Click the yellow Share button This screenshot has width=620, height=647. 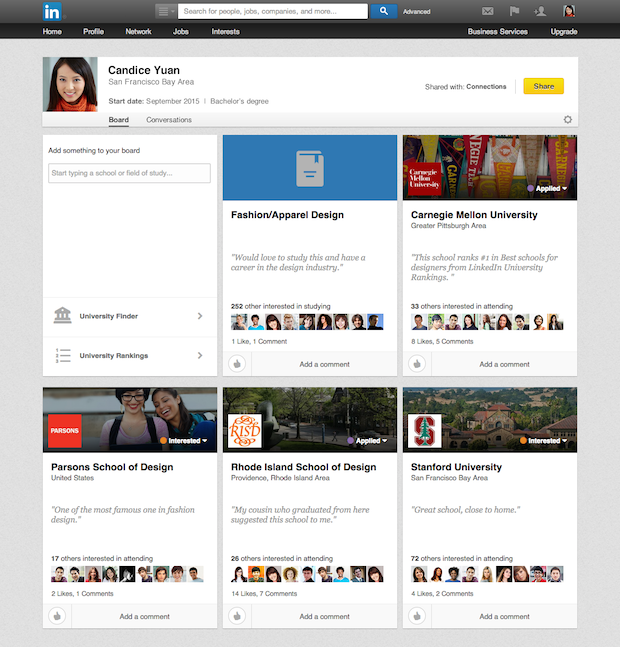click(x=544, y=86)
